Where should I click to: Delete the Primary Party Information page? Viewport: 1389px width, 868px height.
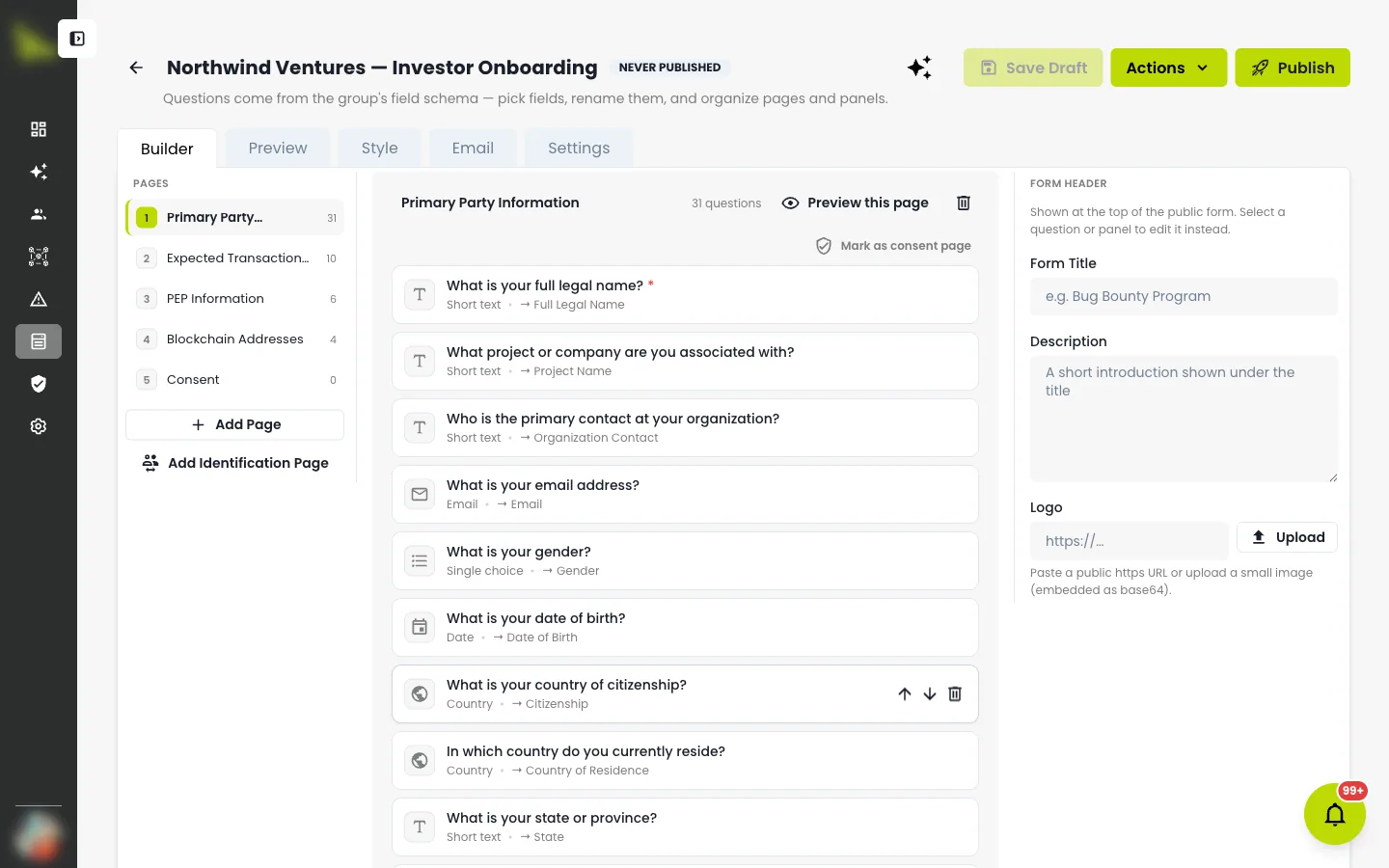[x=963, y=203]
